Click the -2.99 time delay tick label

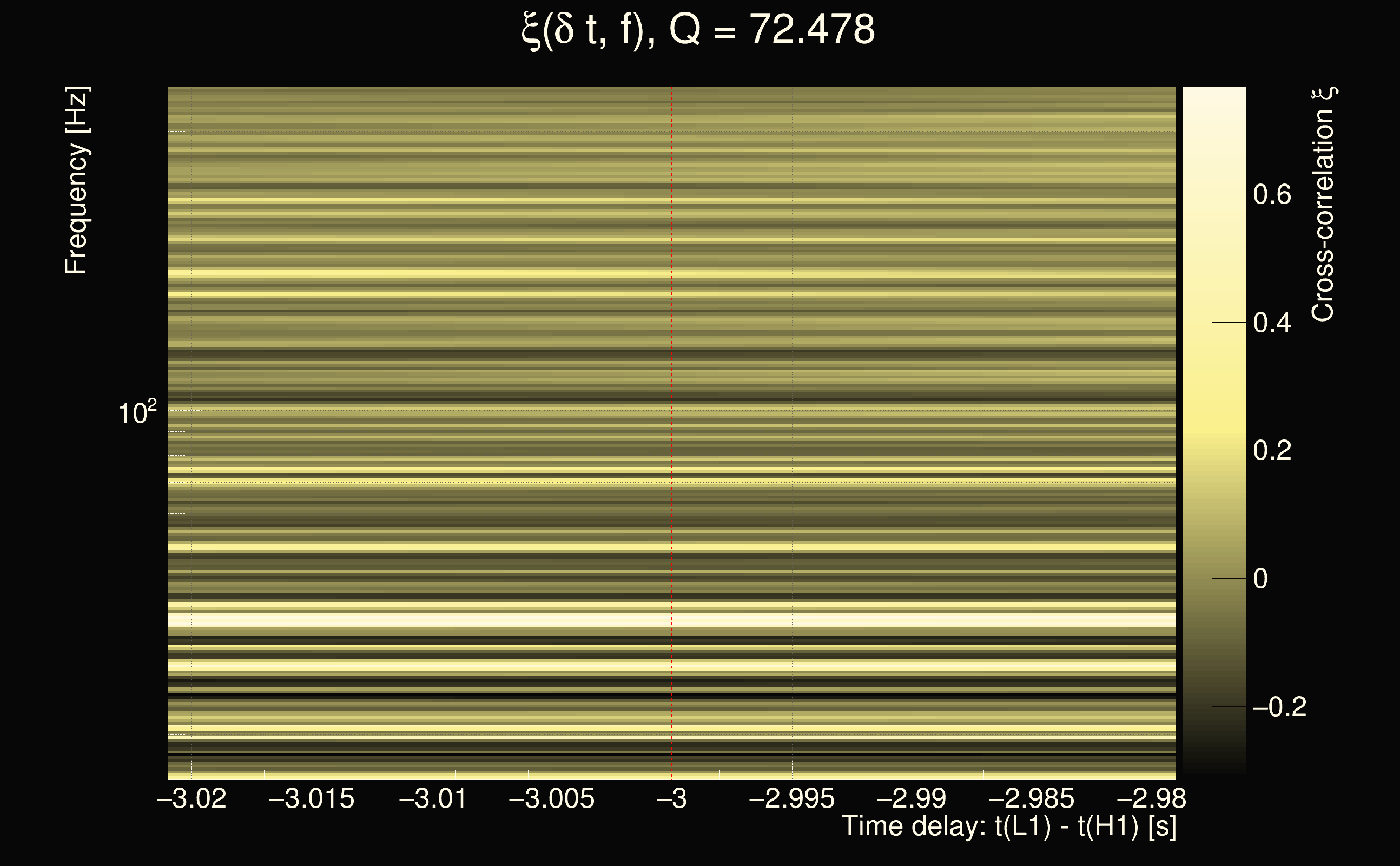coord(912,798)
